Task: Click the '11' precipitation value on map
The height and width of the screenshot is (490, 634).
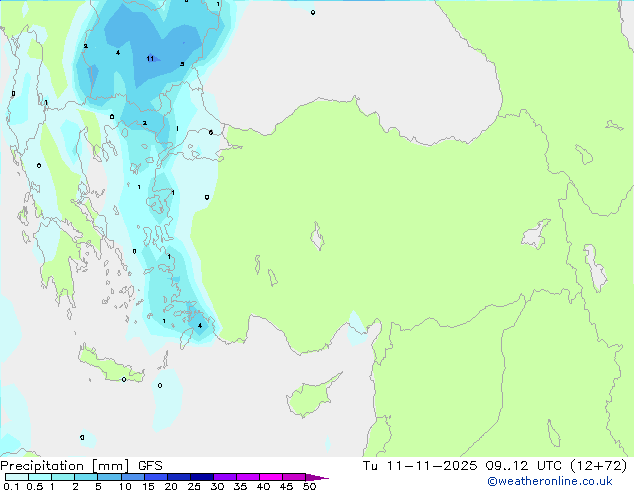Action: (150, 59)
